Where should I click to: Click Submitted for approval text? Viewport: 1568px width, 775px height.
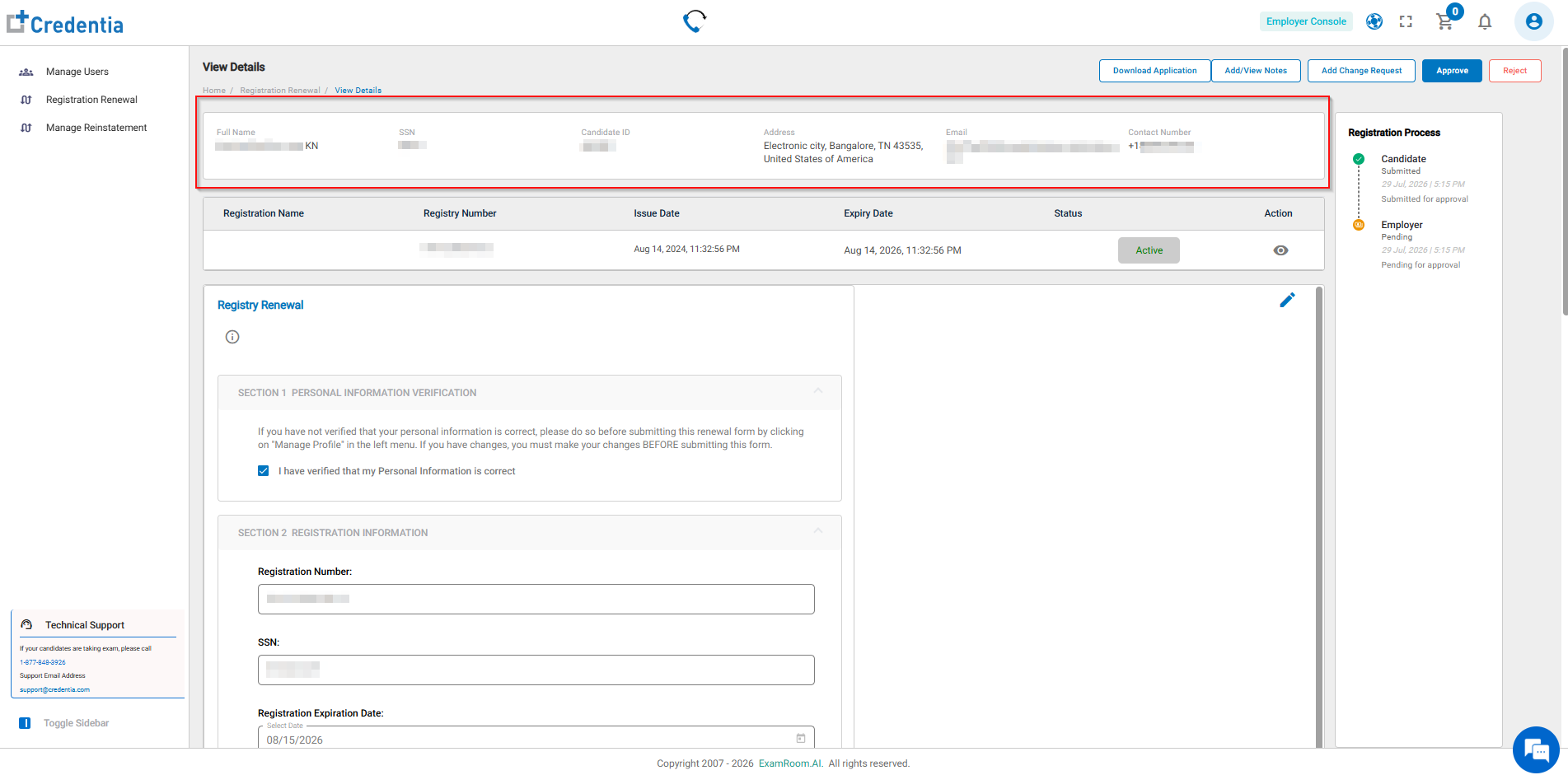[x=1425, y=199]
